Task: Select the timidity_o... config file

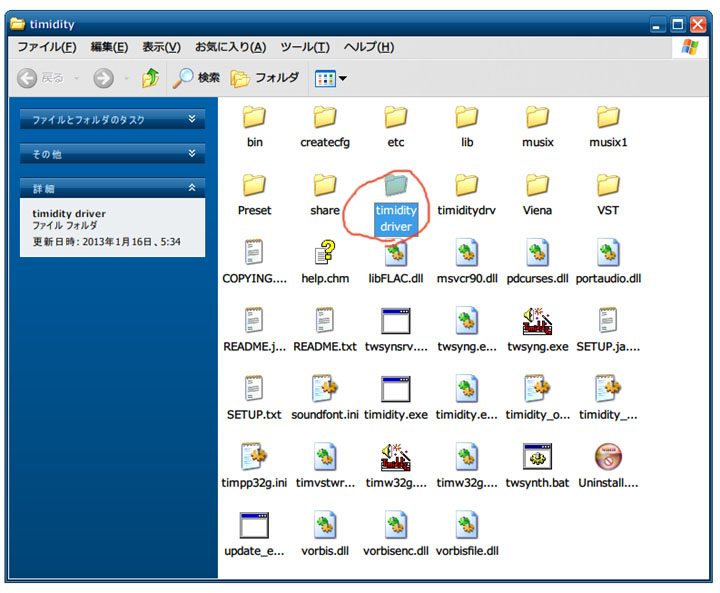Action: [x=537, y=398]
